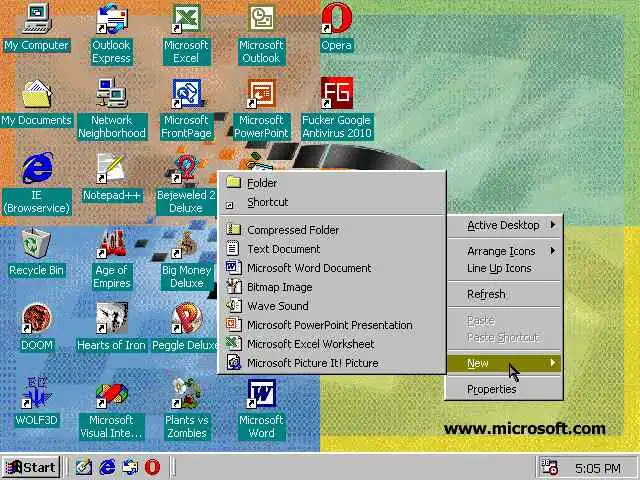
Task: Select Microsoft PowerPoint Presentation entry
Action: [332, 325]
